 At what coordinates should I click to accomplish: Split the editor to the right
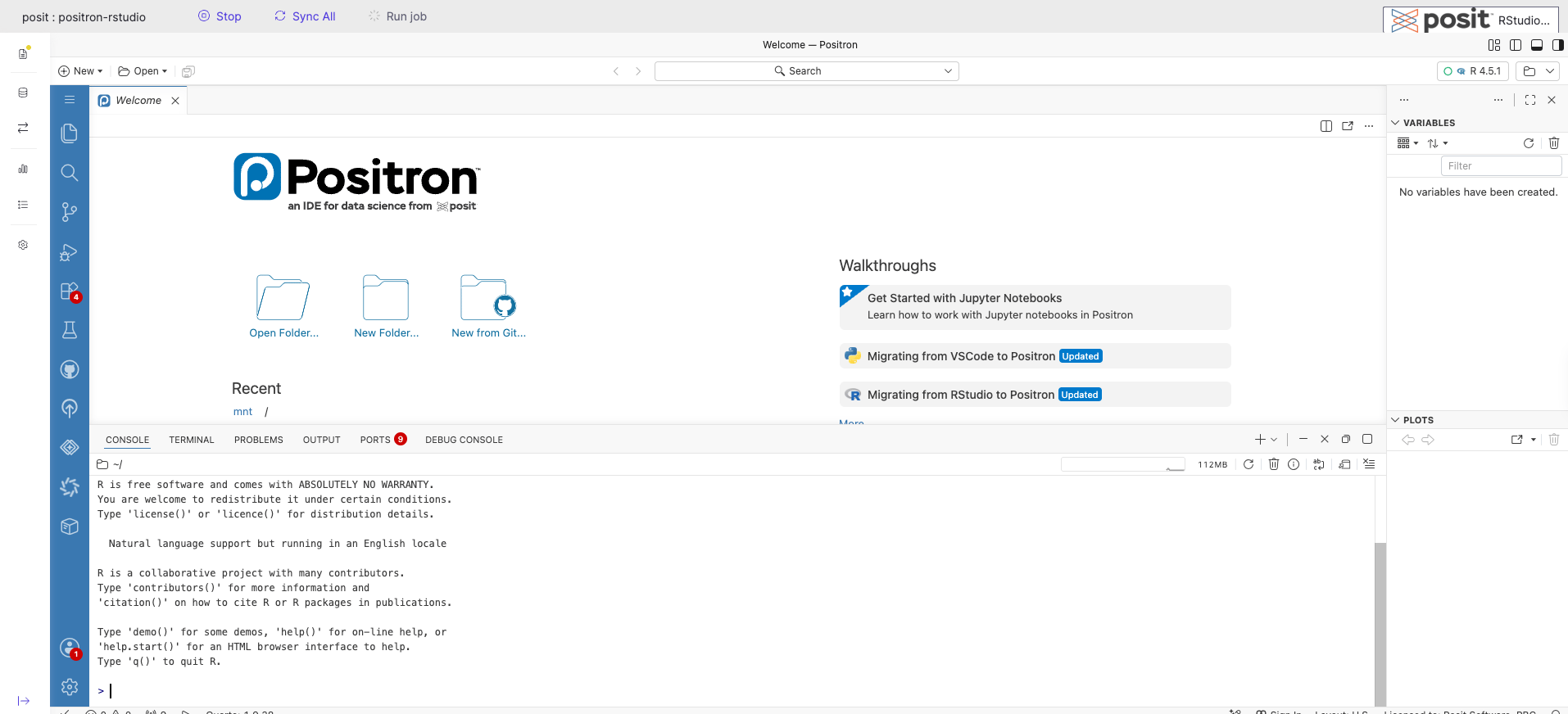tap(1326, 126)
